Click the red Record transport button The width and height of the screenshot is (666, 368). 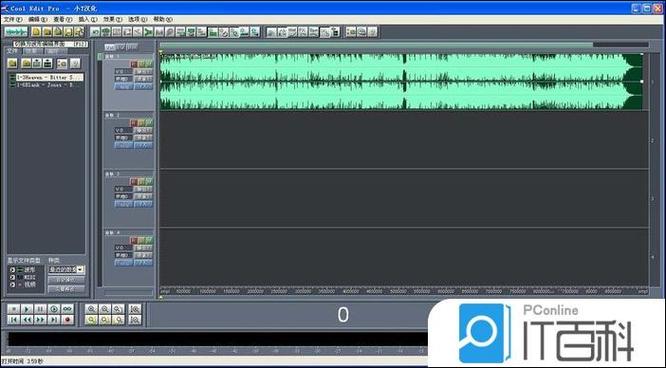67,320
